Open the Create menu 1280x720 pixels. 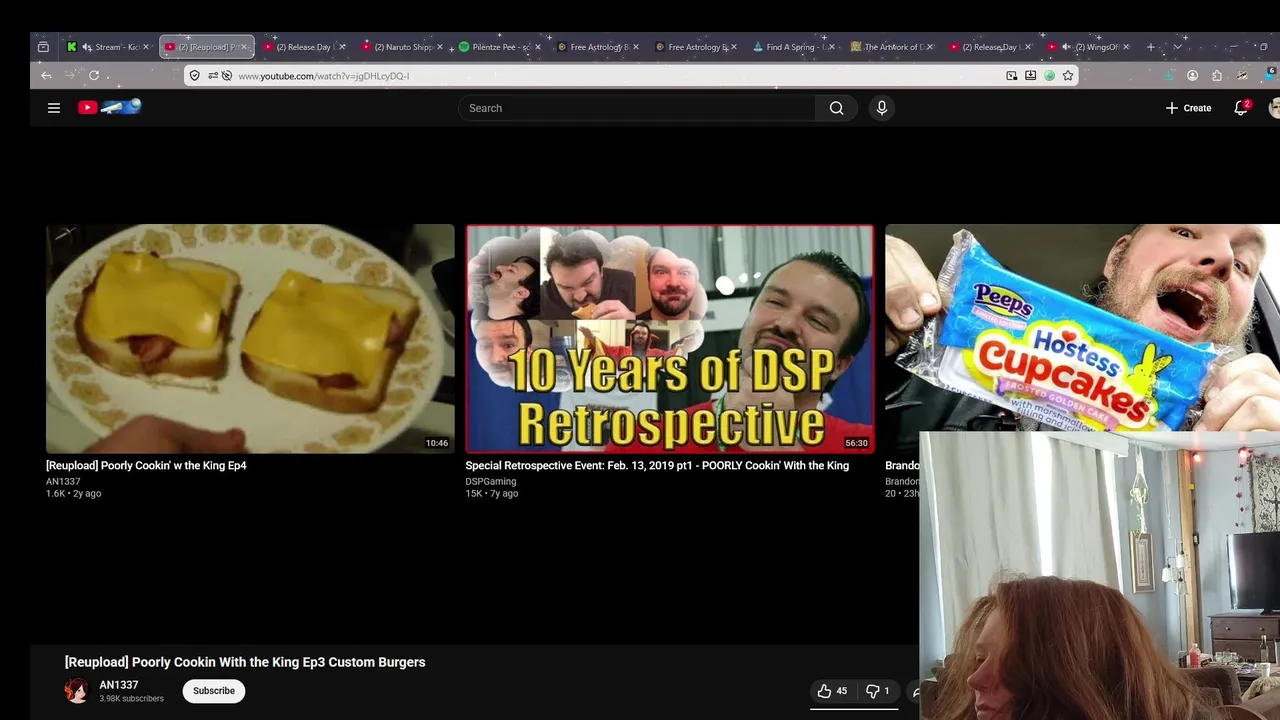pyautogui.click(x=1188, y=108)
